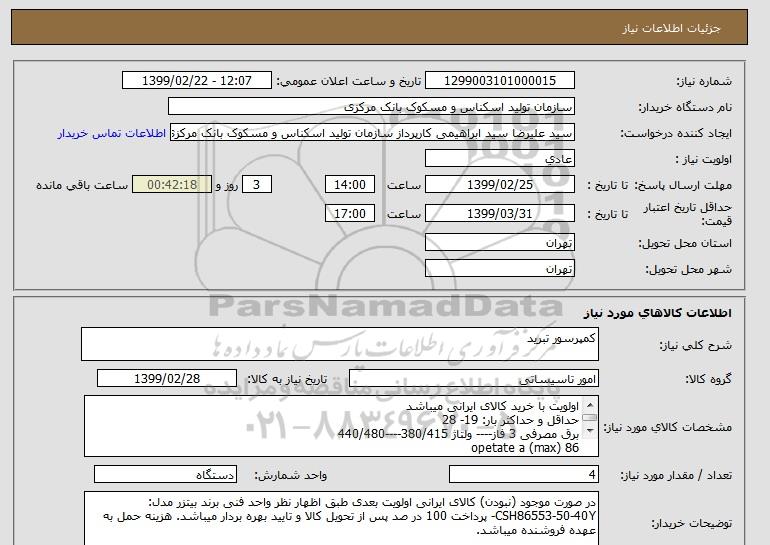Click the validity time field 17:00

click(350, 214)
